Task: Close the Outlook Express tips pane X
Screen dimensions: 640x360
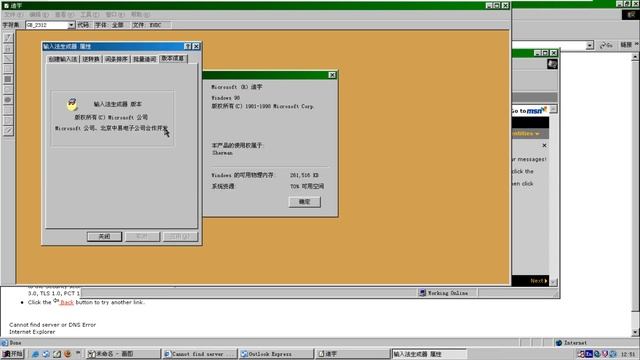Action: pyautogui.click(x=544, y=145)
